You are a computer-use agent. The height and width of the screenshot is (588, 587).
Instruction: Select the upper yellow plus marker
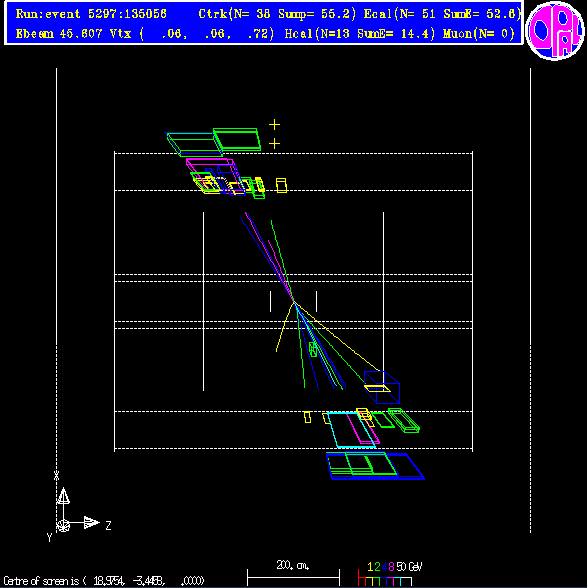coord(274,124)
